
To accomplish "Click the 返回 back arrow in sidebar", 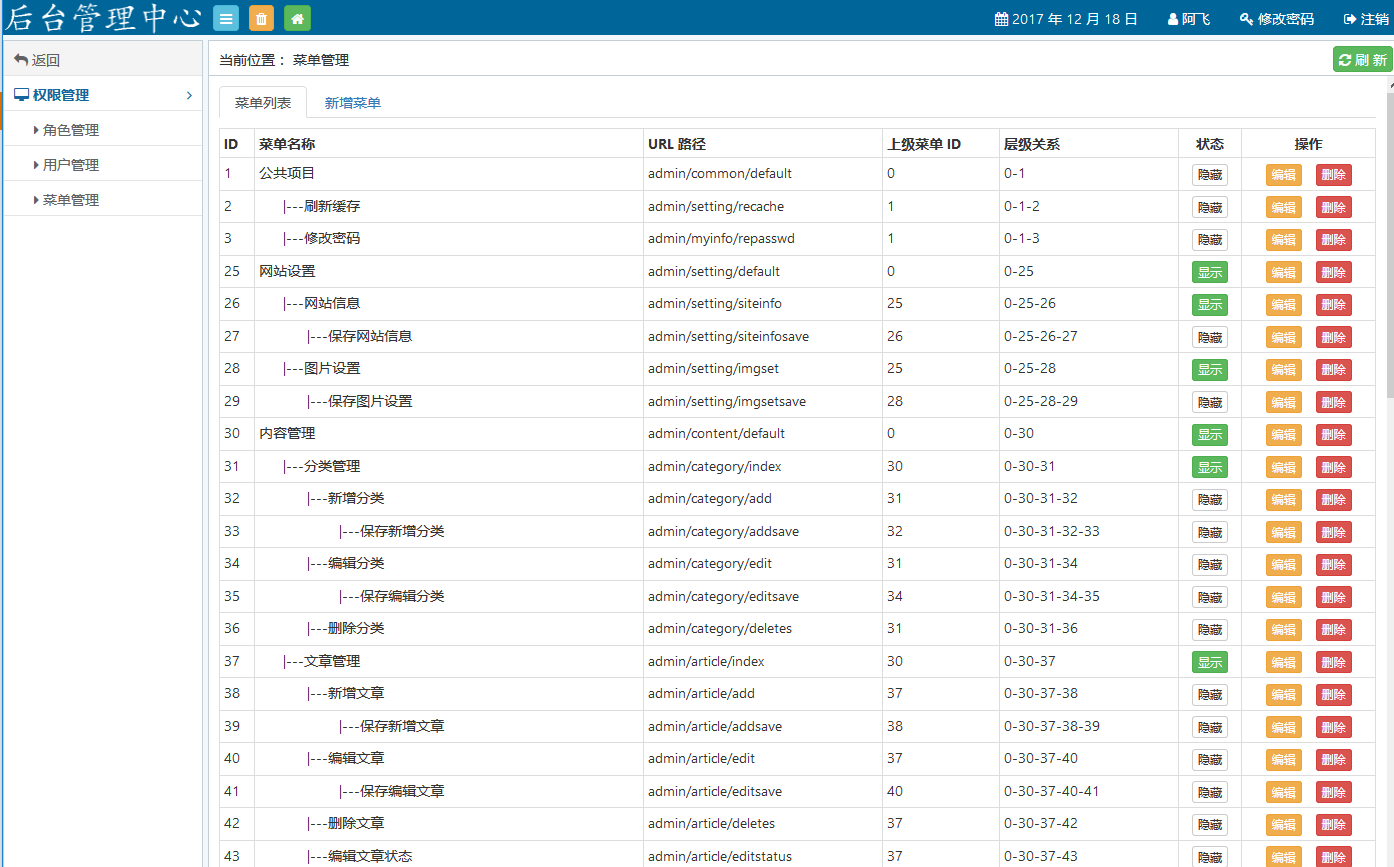I will [x=20, y=60].
